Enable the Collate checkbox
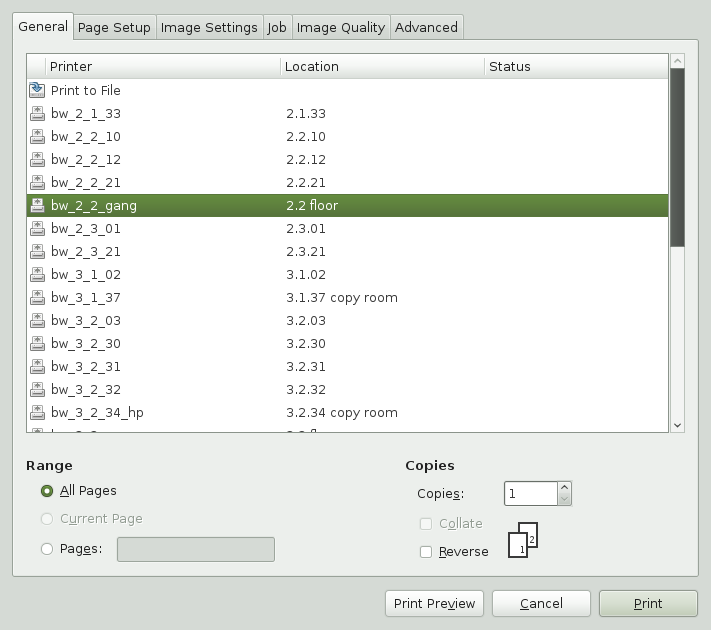Image resolution: width=711 pixels, height=630 pixels. [426, 524]
